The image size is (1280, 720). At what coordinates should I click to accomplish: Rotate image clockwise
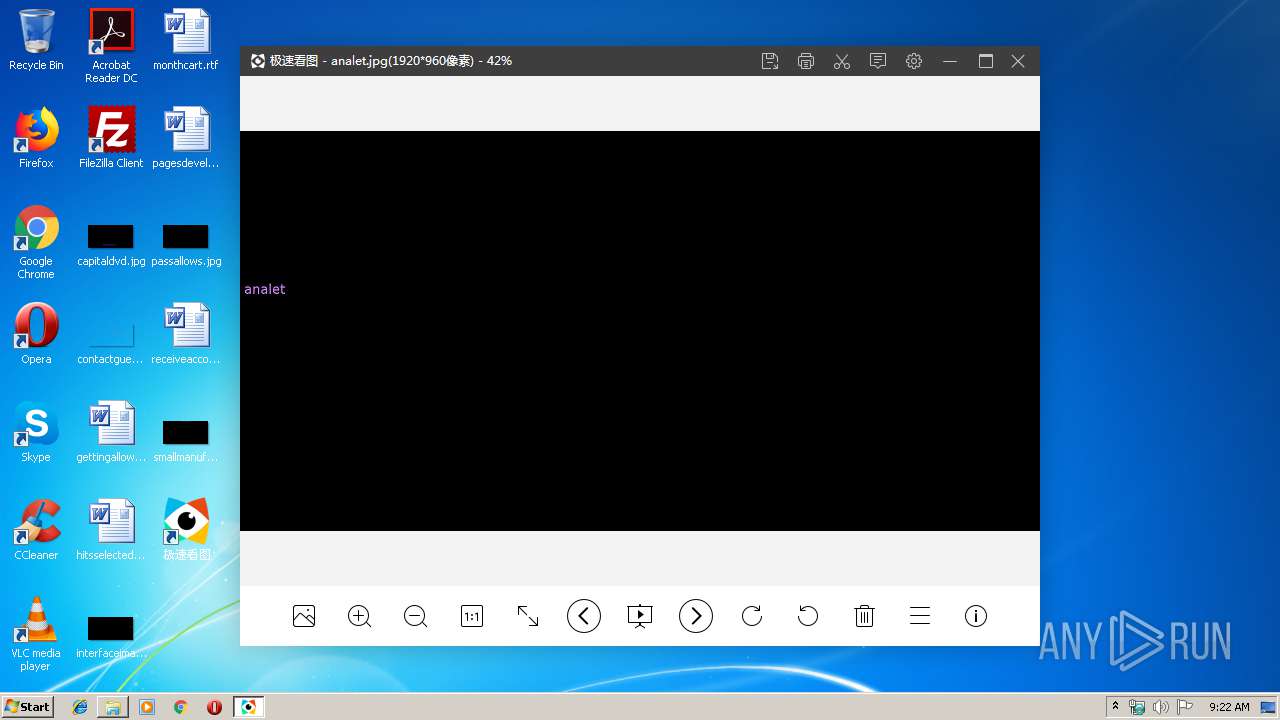tap(752, 616)
